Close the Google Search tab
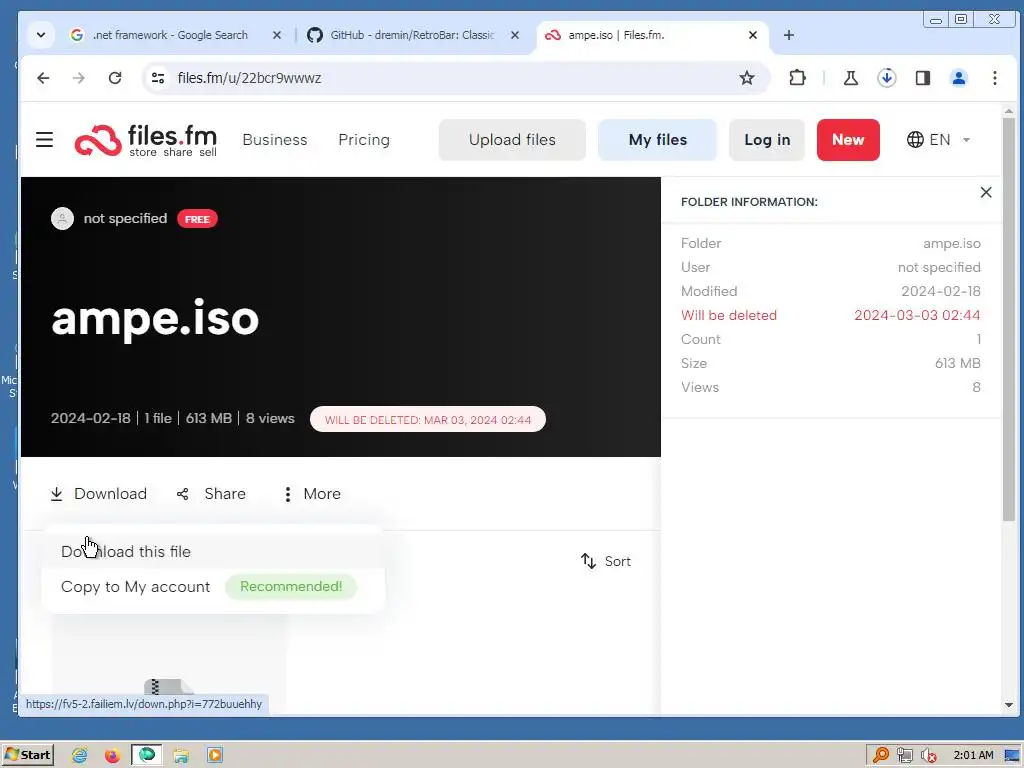This screenshot has height=768, width=1024. (277, 35)
